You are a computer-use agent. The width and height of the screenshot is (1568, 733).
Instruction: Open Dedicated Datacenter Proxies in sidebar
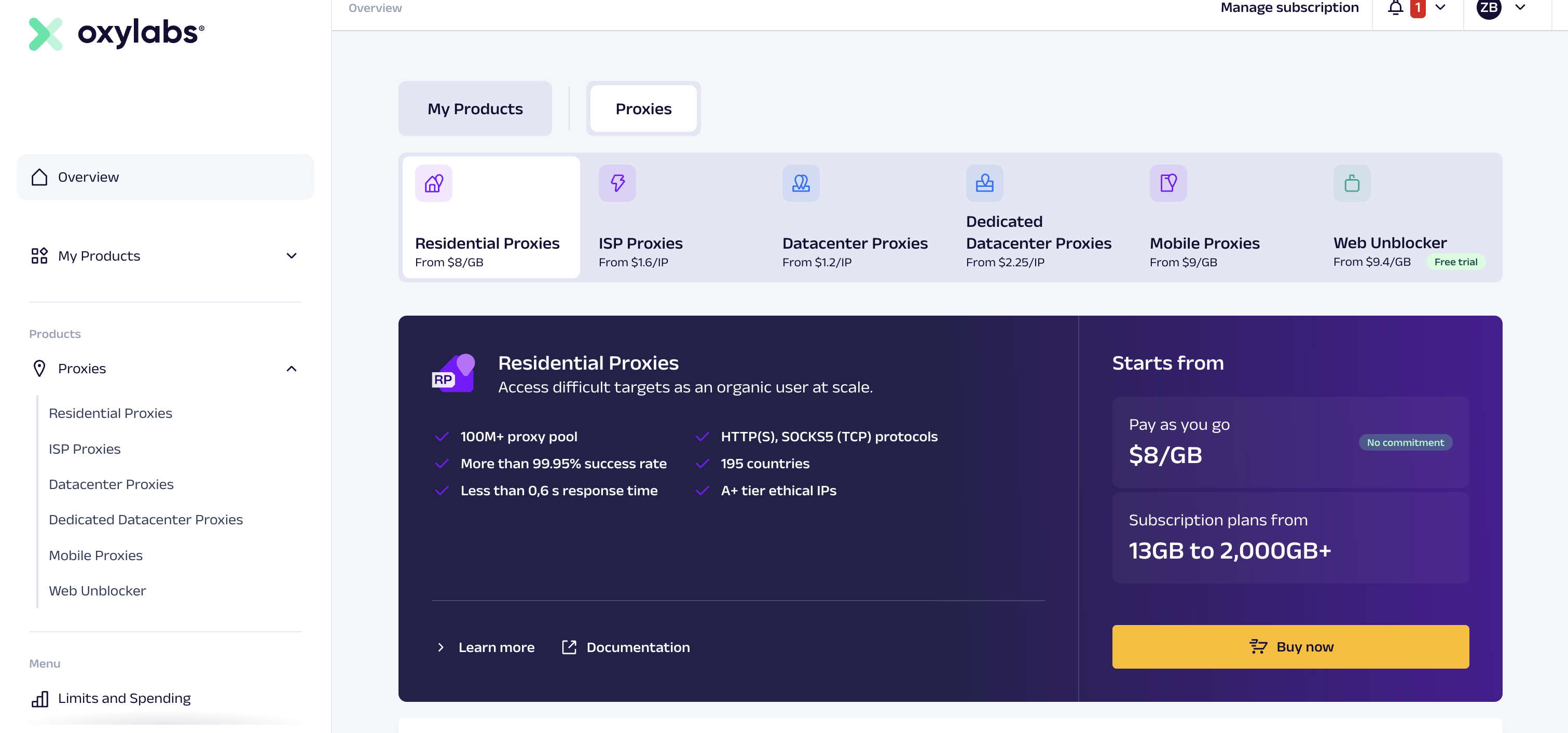(x=145, y=519)
